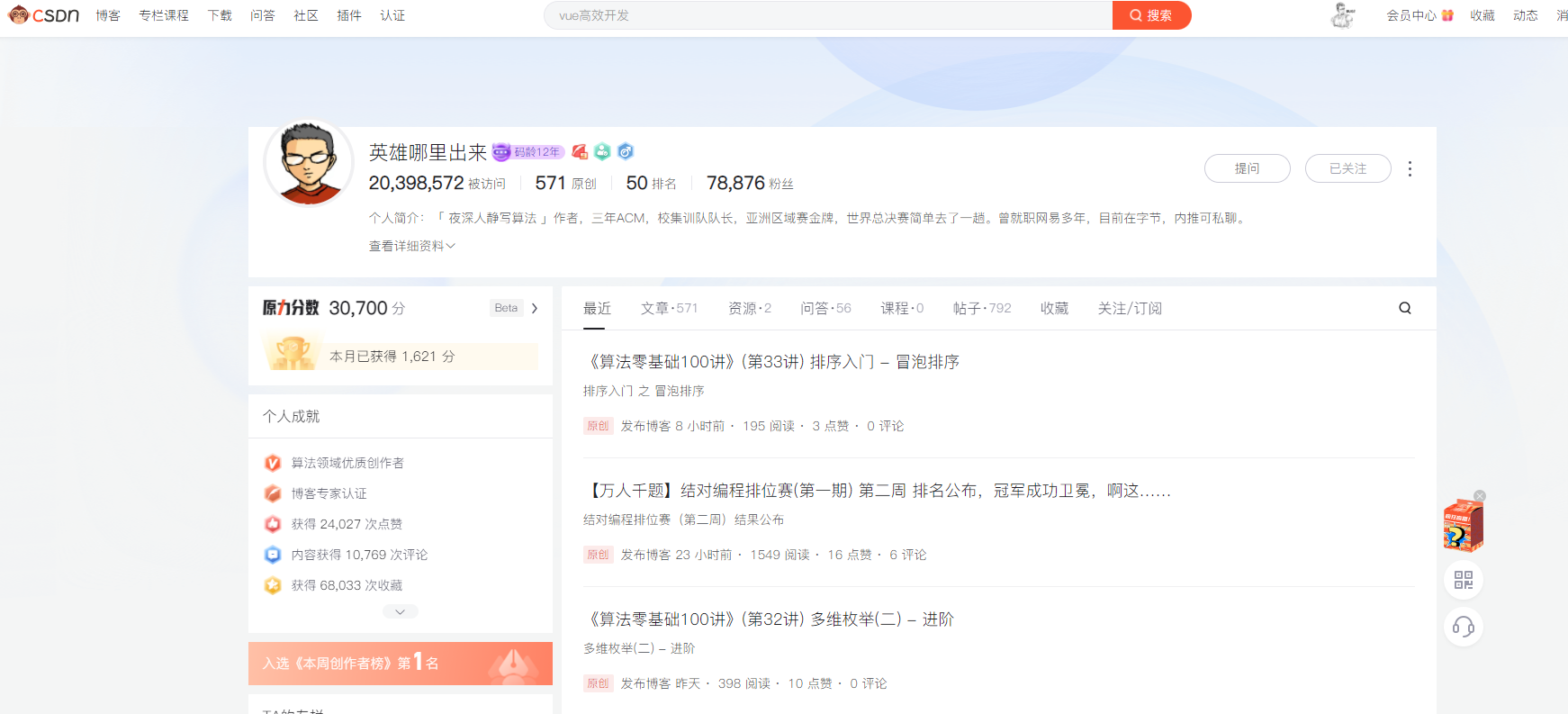Switch to the 问答·56 tab
The height and width of the screenshot is (714, 1568).
[x=825, y=308]
